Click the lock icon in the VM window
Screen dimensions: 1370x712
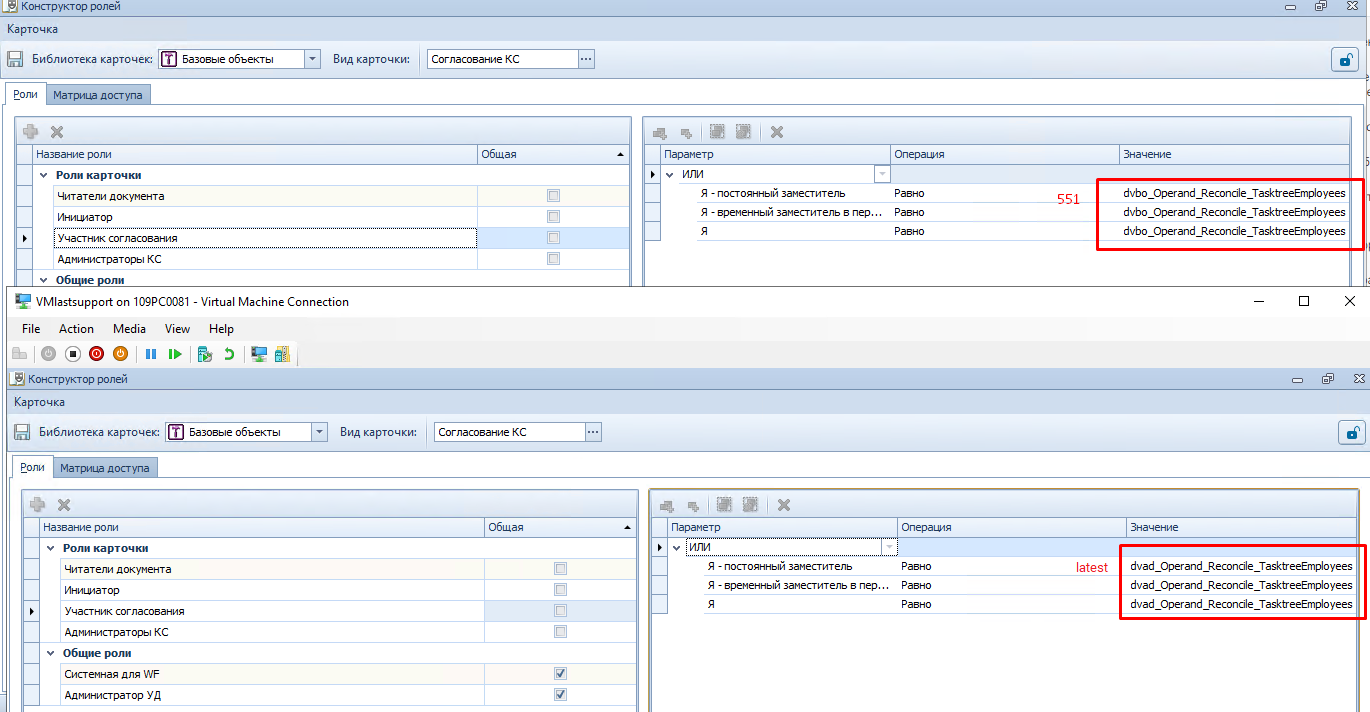(x=1351, y=432)
